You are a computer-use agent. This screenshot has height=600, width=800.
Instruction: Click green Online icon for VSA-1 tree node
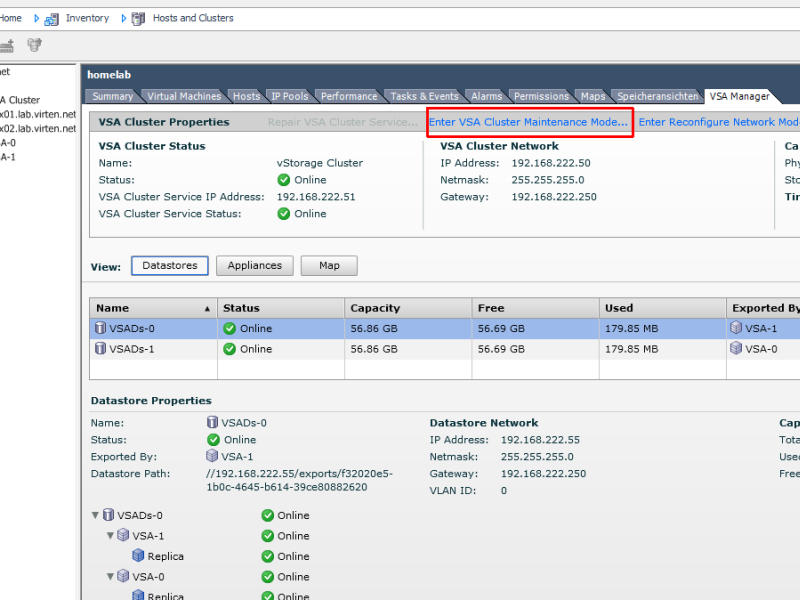click(268, 536)
